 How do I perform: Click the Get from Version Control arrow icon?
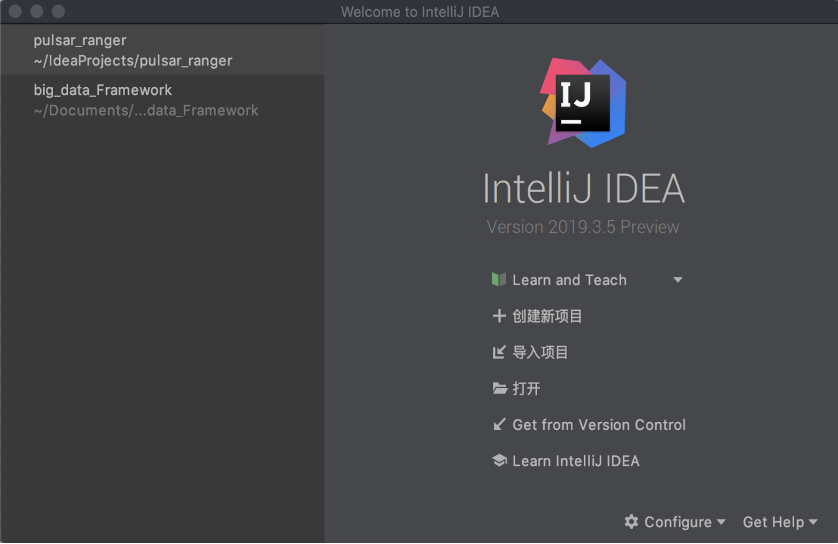[499, 424]
